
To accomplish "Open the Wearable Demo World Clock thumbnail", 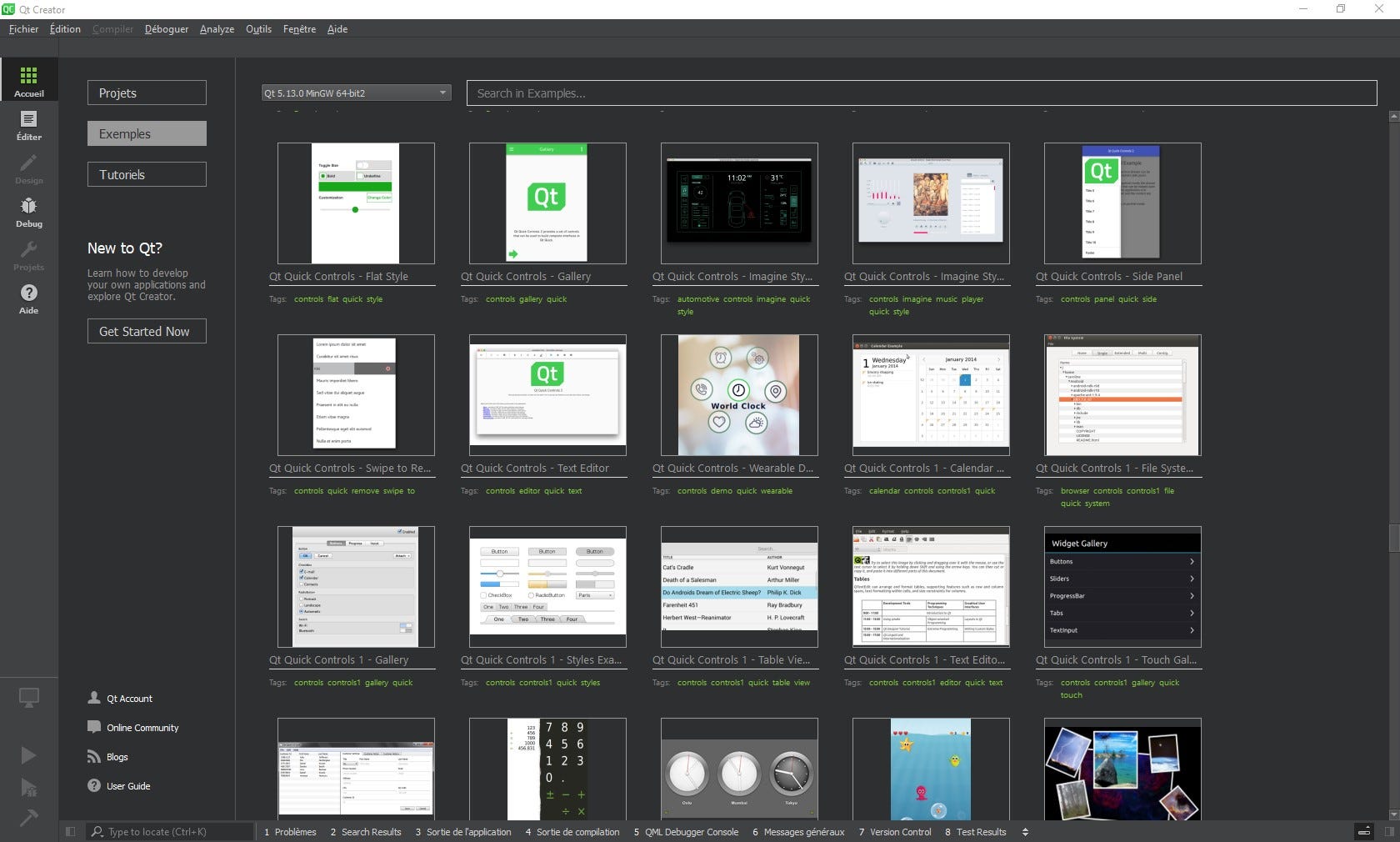I will pos(739,395).
